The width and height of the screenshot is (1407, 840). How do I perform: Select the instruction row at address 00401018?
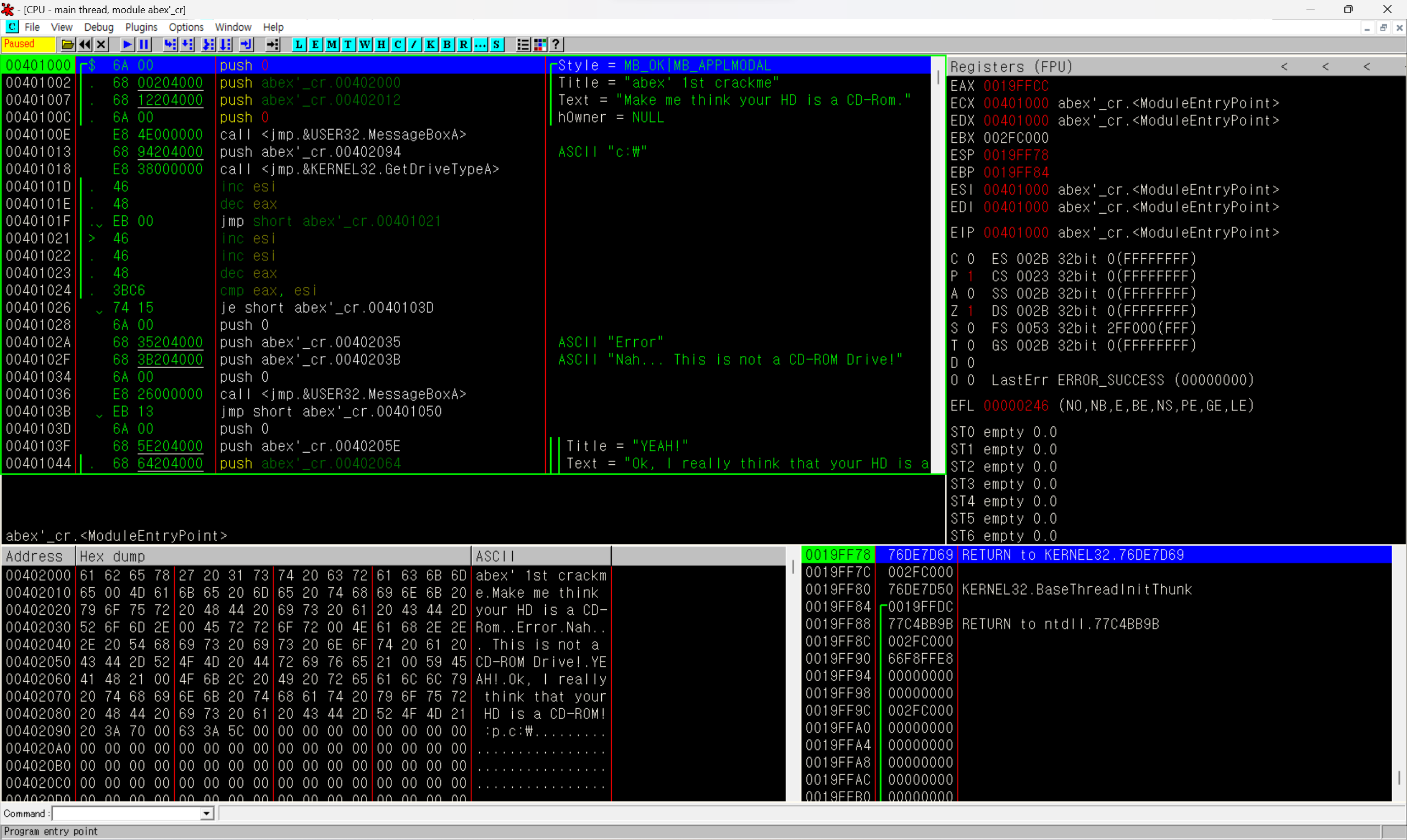tap(466, 169)
